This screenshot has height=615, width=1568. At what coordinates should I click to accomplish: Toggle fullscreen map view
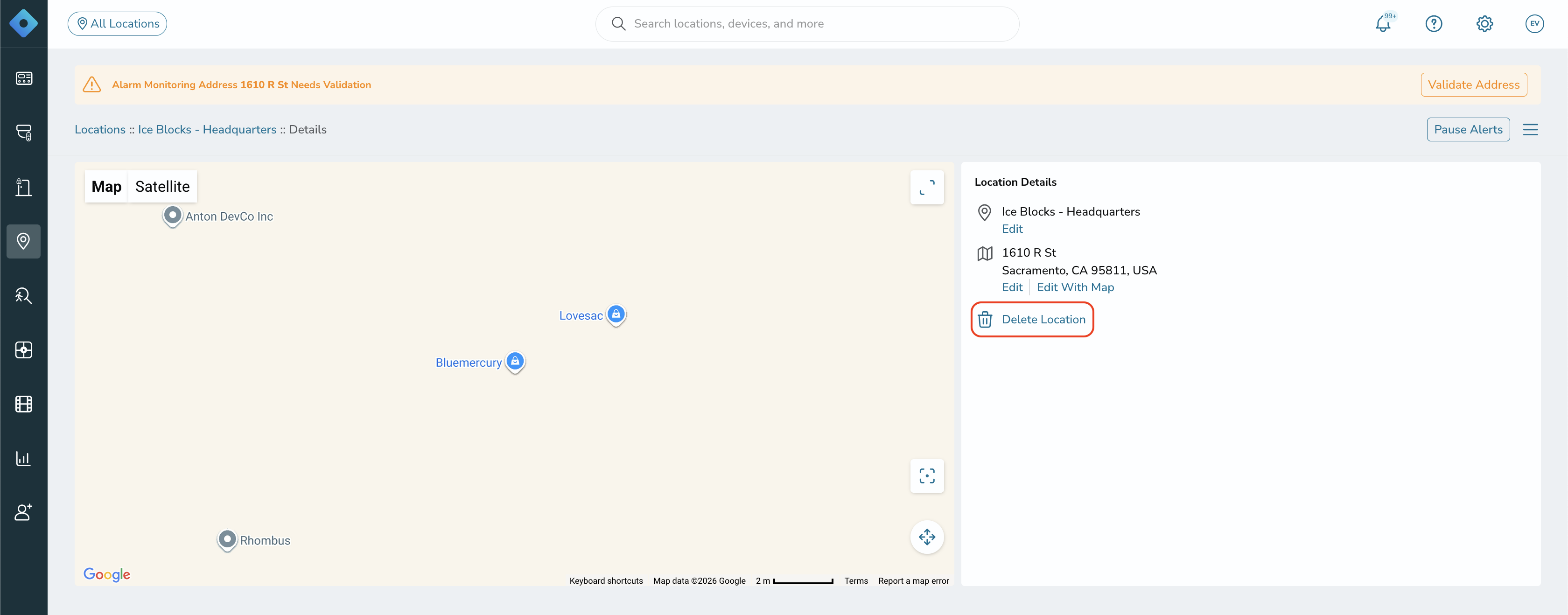pyautogui.click(x=927, y=188)
